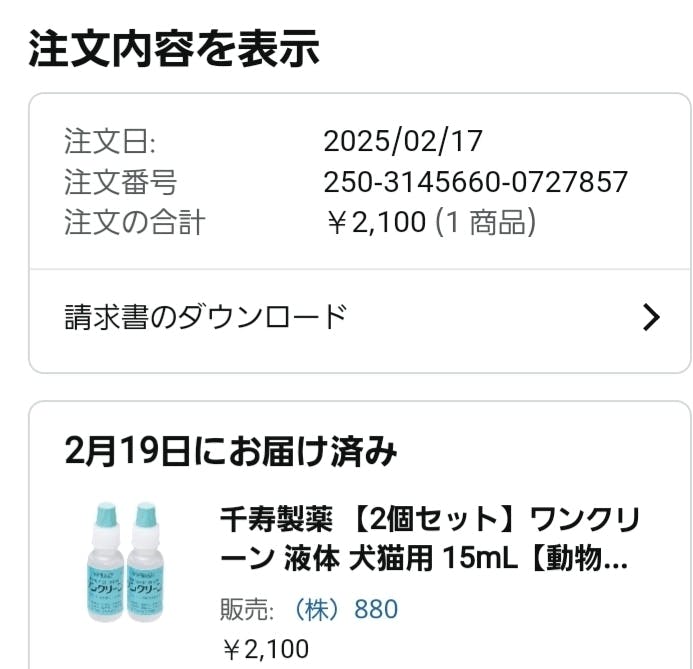Click the product price ￥2,100 below seller
The height and width of the screenshot is (669, 693).
coord(265,649)
